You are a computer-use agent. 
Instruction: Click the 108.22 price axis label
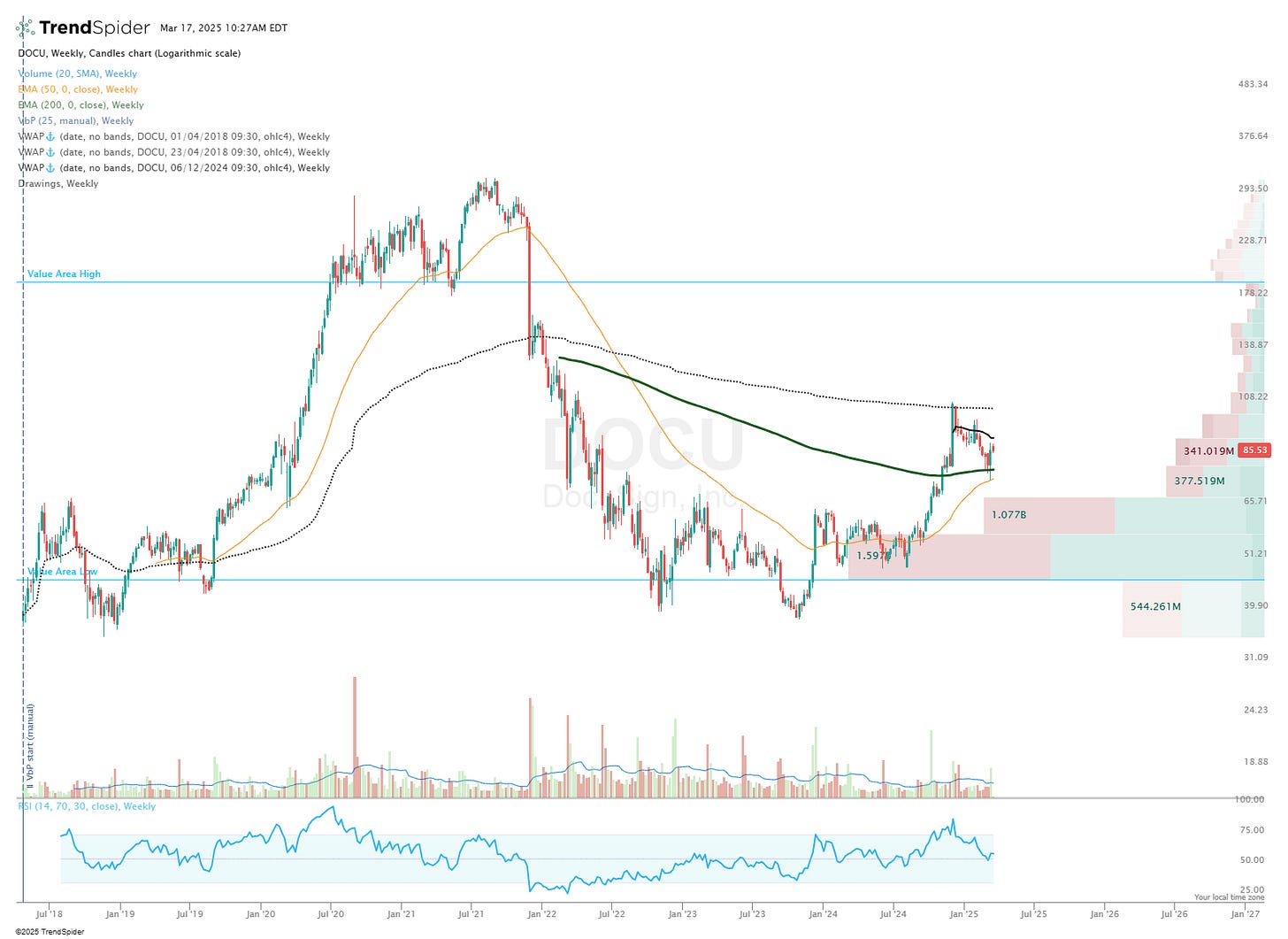(x=1253, y=397)
